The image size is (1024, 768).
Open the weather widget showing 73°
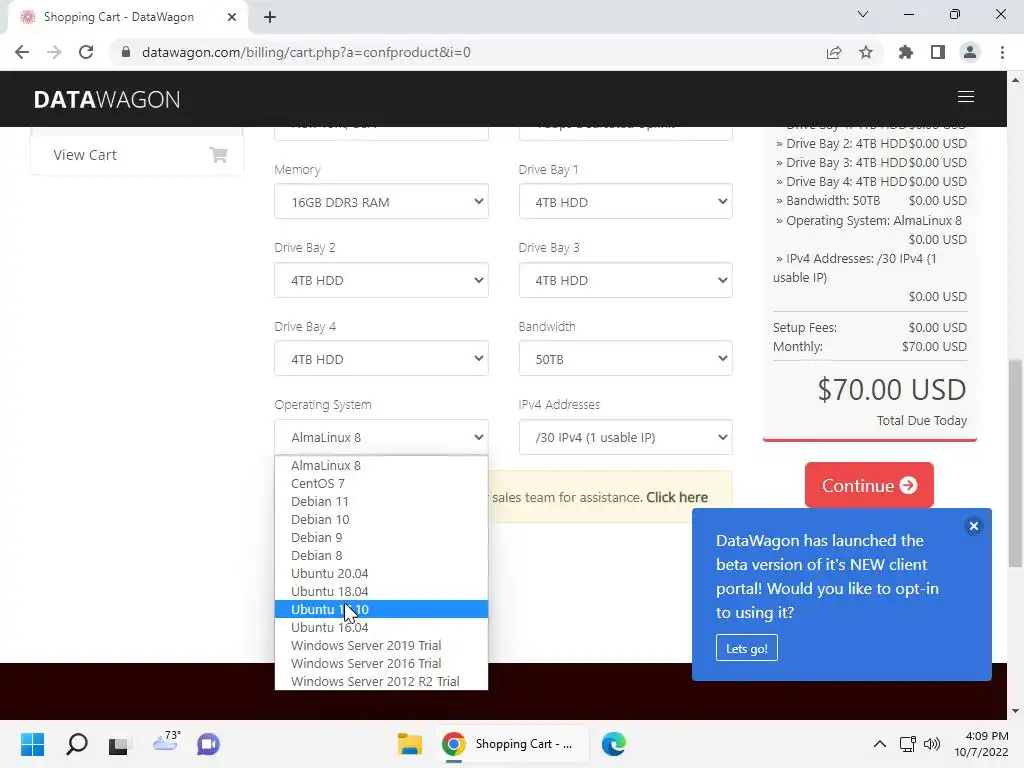pos(166,742)
